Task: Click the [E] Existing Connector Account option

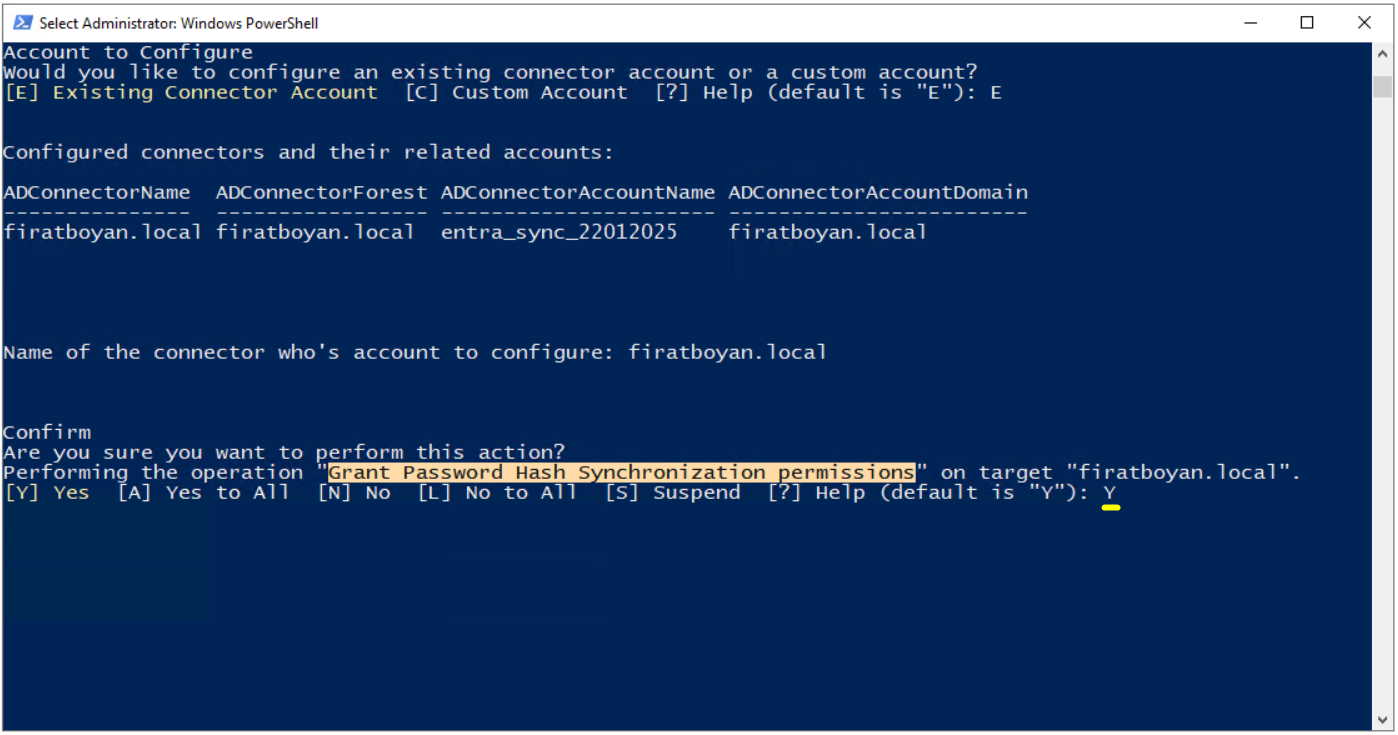Action: pos(191,92)
